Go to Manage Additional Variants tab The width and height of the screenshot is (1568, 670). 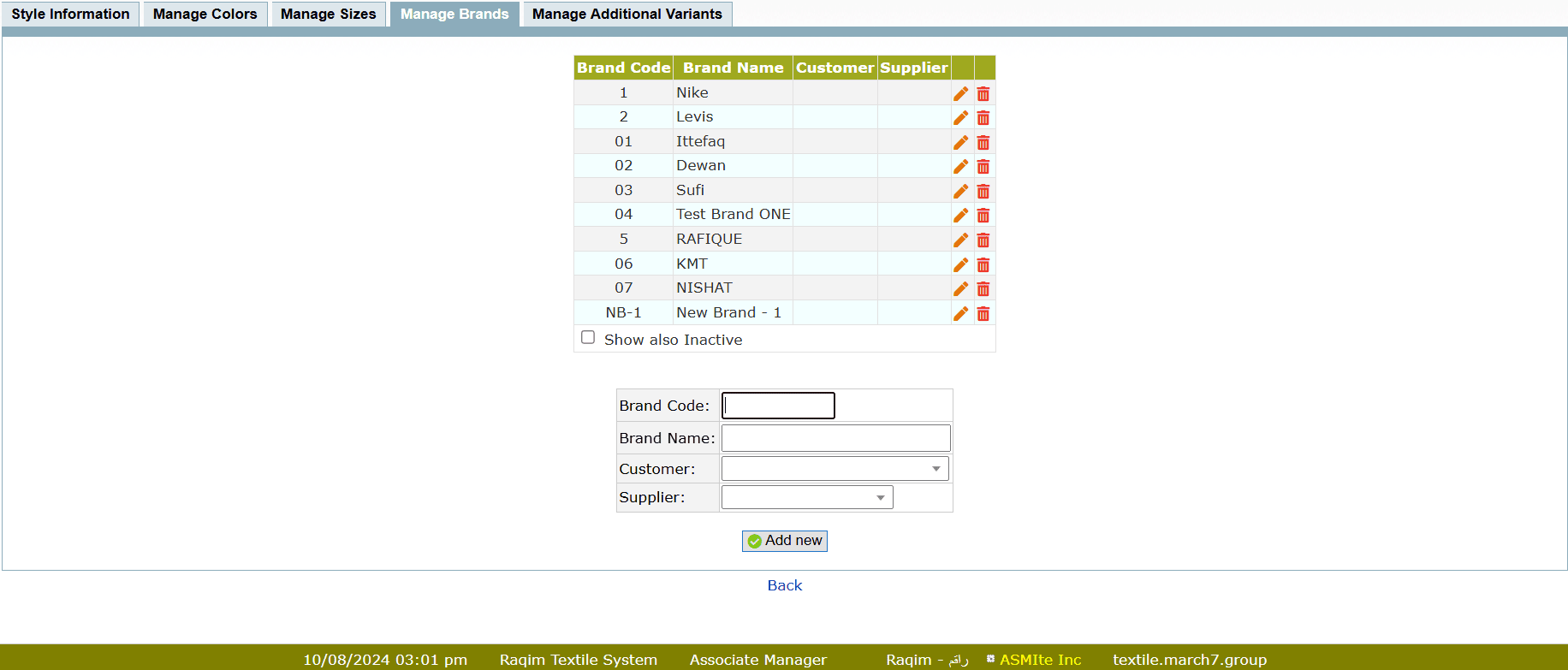(627, 14)
